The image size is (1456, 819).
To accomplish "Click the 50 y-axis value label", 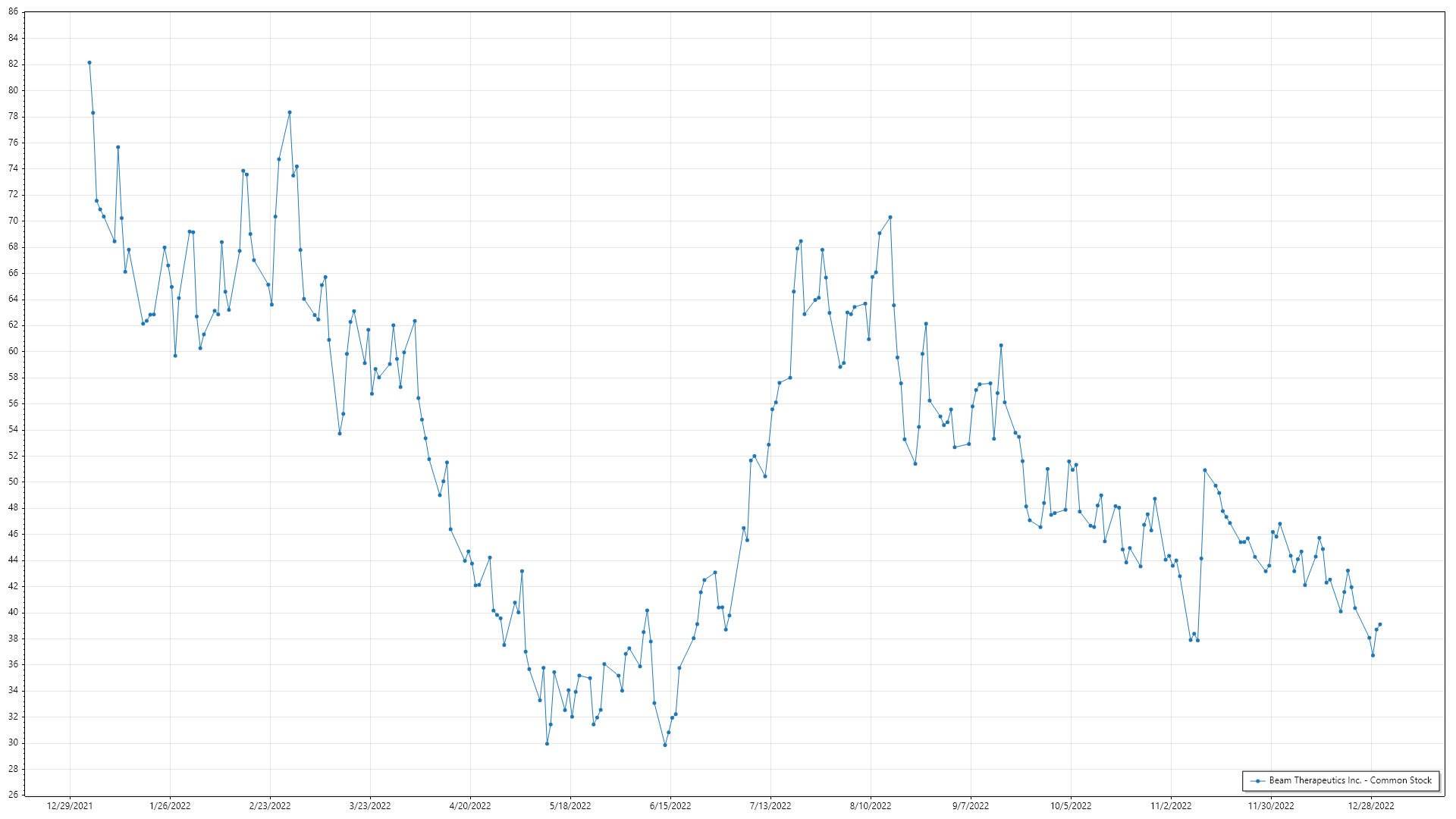I will (14, 482).
